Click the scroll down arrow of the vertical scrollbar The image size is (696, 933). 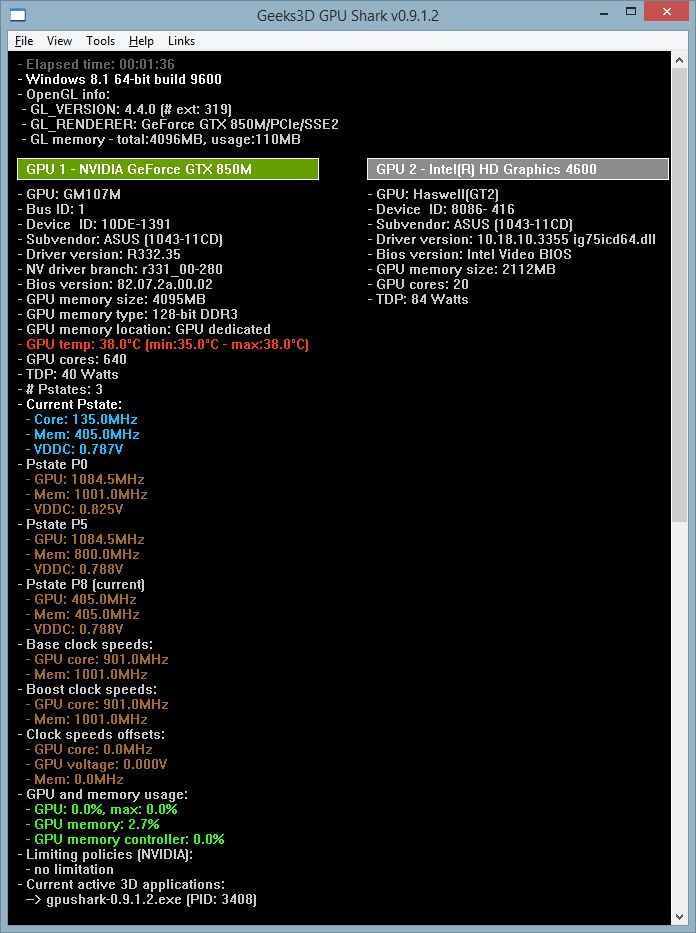pos(680,917)
